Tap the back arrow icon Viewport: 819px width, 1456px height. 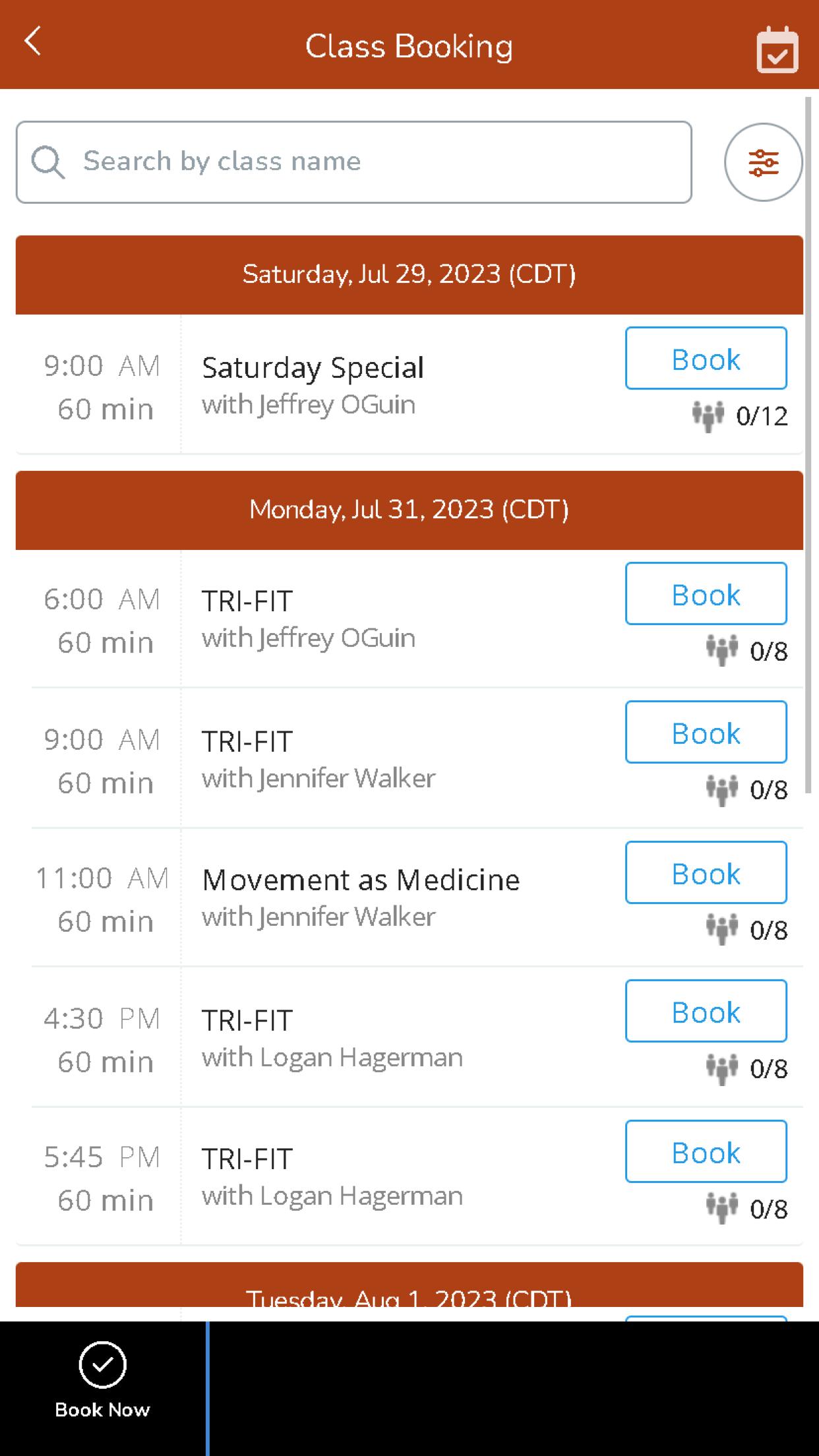(33, 42)
